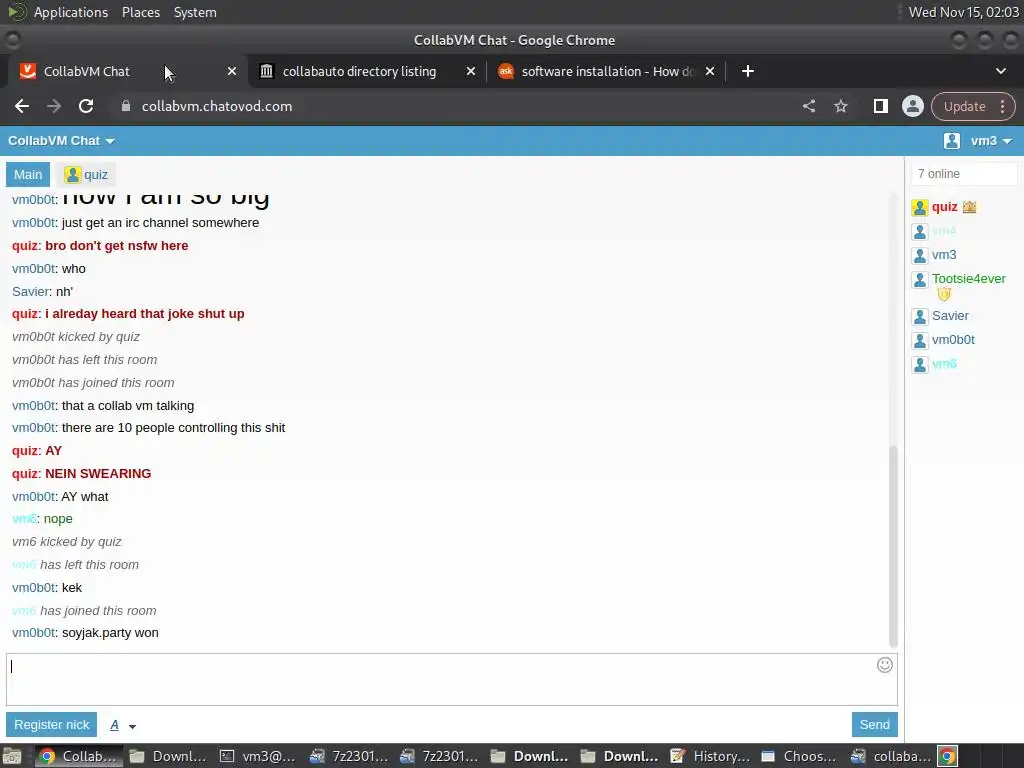1024x768 pixels.
Task: Click vm3 avatar icon in header
Action: tap(952, 141)
